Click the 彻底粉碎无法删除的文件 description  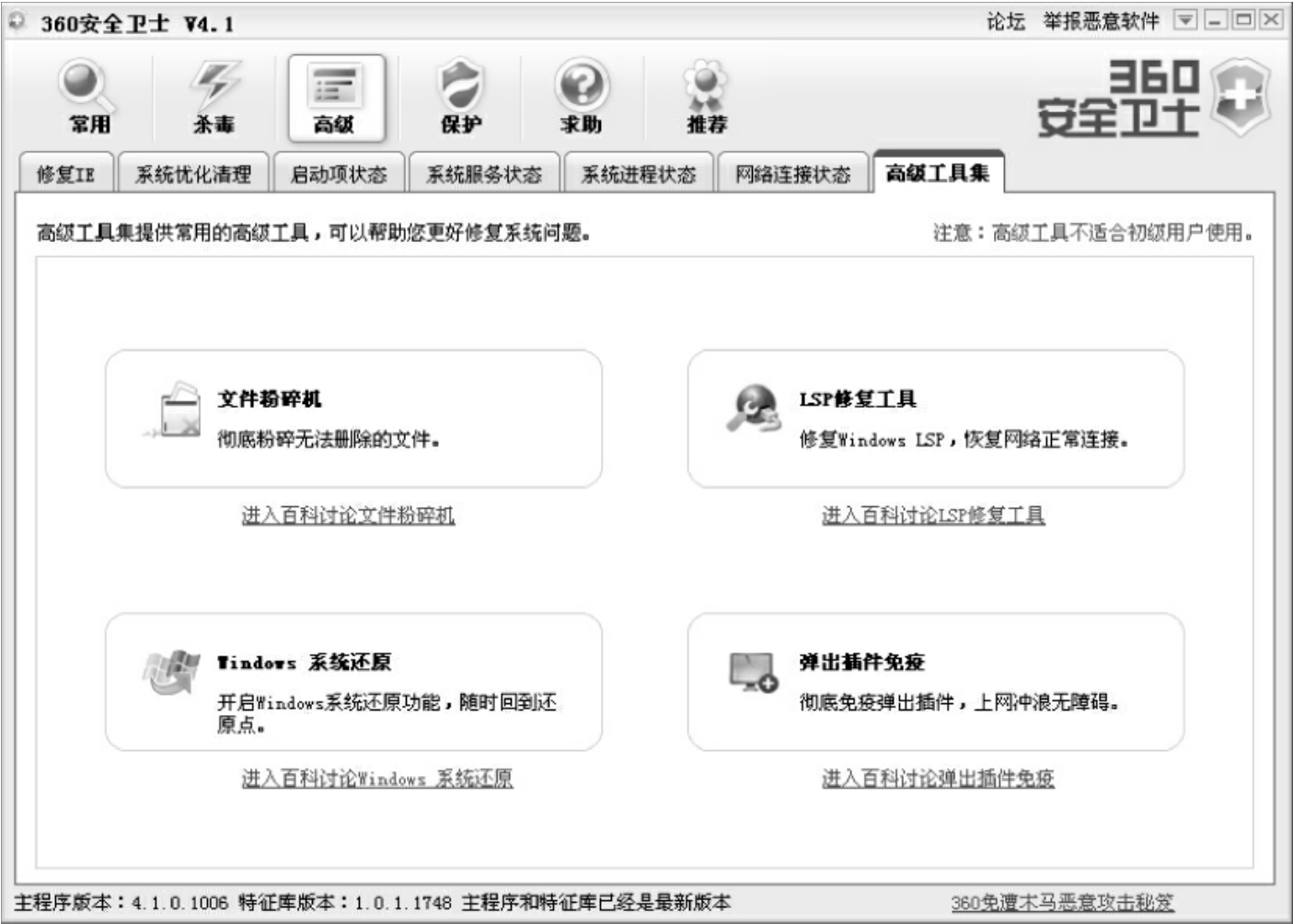point(329,440)
